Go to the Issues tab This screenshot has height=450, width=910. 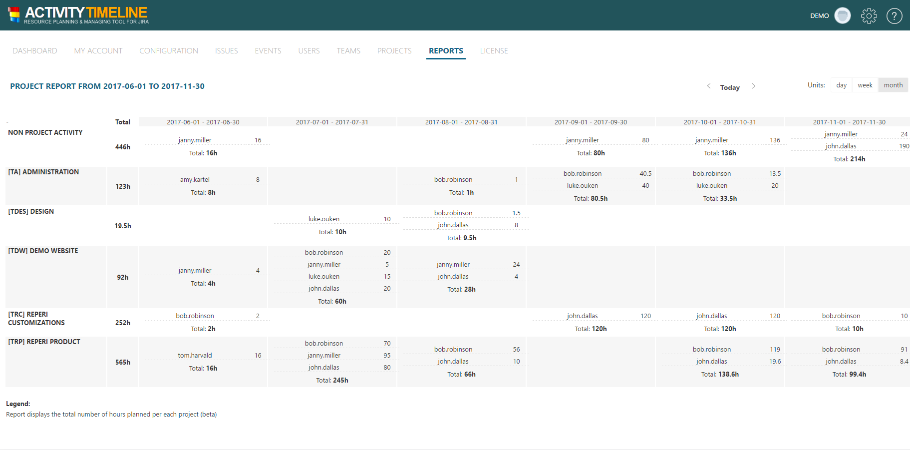(x=226, y=50)
